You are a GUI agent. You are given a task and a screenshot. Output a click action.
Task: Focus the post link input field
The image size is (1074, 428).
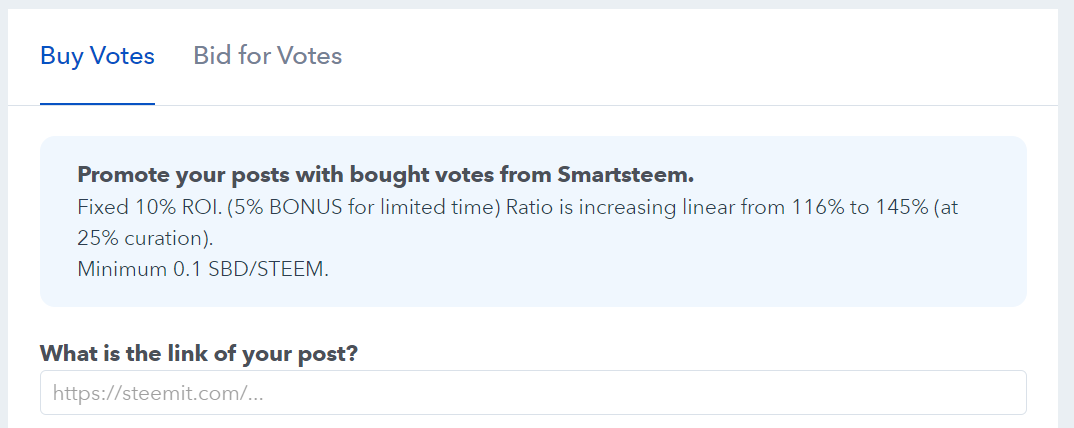(533, 393)
